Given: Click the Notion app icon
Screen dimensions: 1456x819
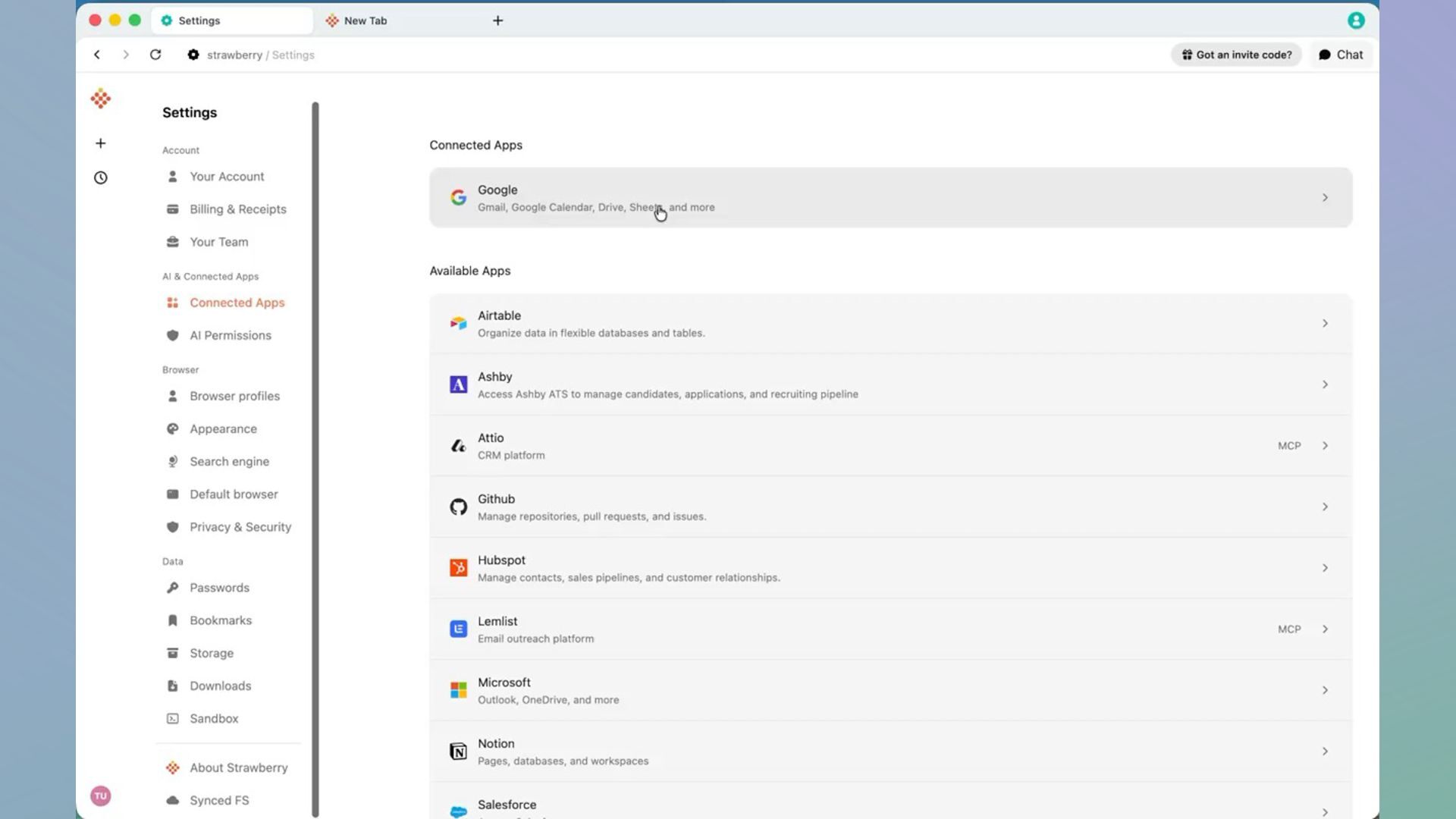Looking at the screenshot, I should [x=458, y=751].
